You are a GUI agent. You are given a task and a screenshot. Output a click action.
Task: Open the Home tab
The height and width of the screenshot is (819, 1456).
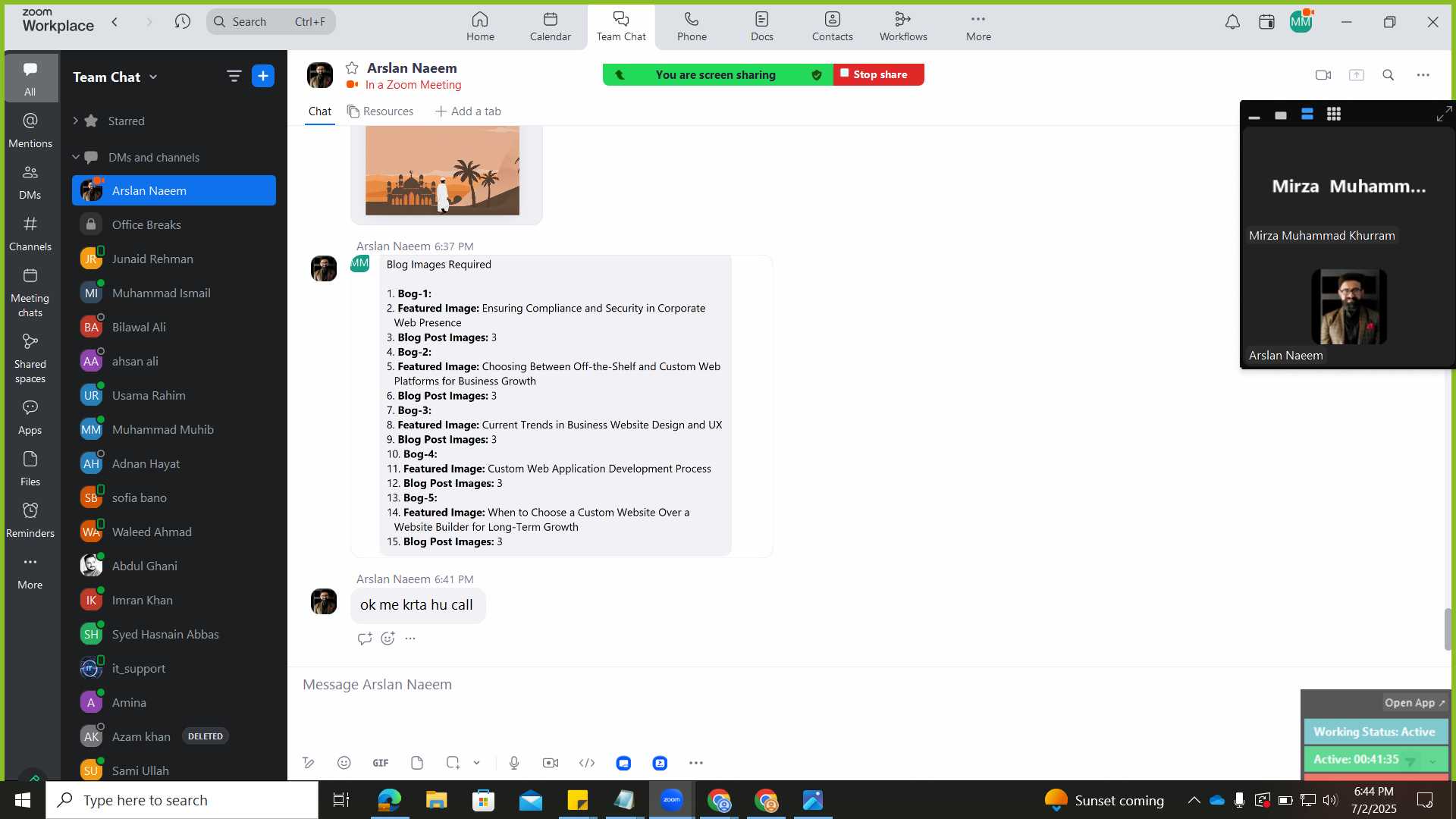click(480, 27)
